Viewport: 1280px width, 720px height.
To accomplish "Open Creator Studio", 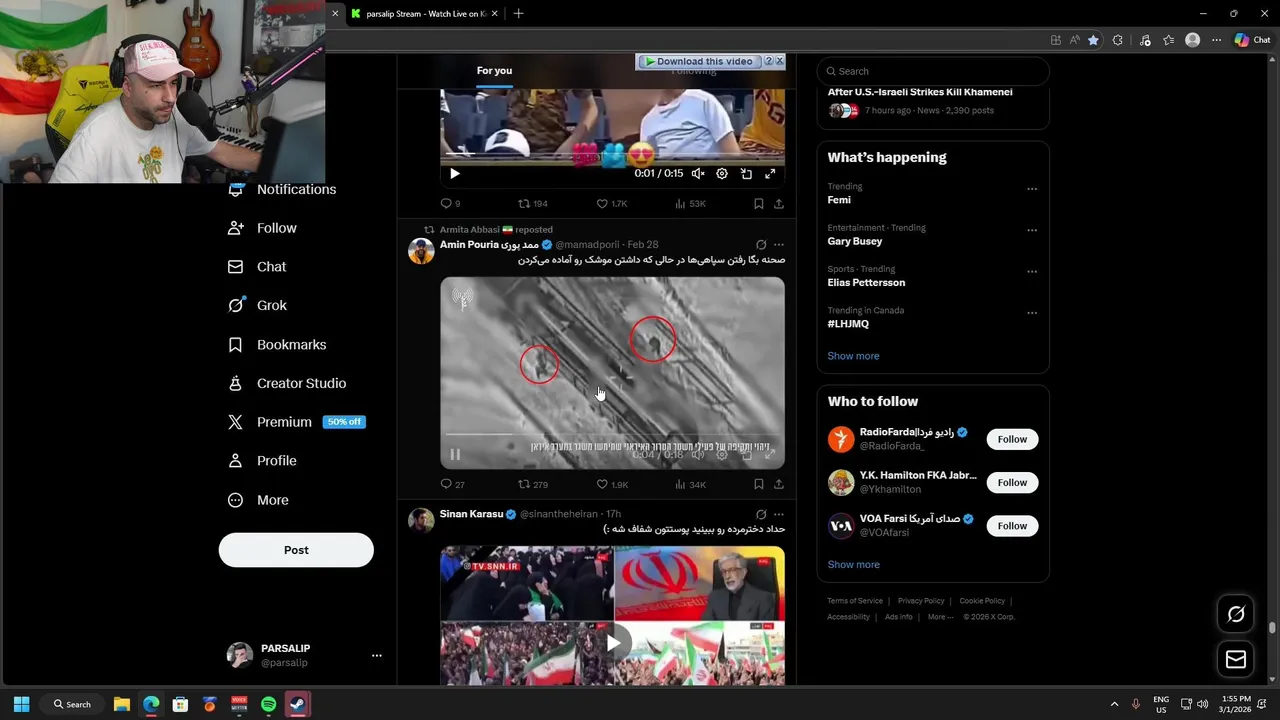I will tap(287, 383).
